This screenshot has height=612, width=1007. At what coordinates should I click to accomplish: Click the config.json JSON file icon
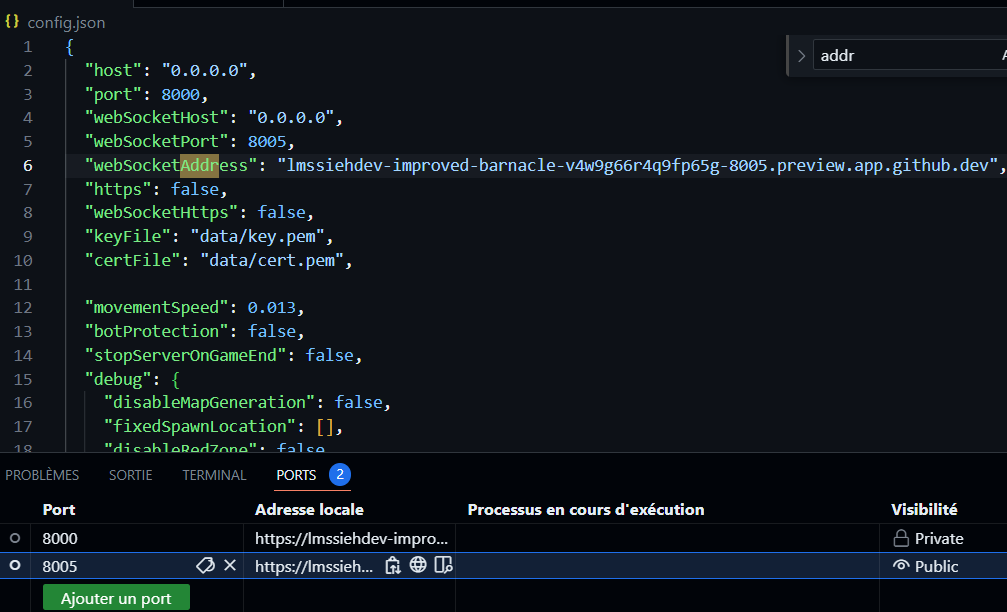pos(12,21)
